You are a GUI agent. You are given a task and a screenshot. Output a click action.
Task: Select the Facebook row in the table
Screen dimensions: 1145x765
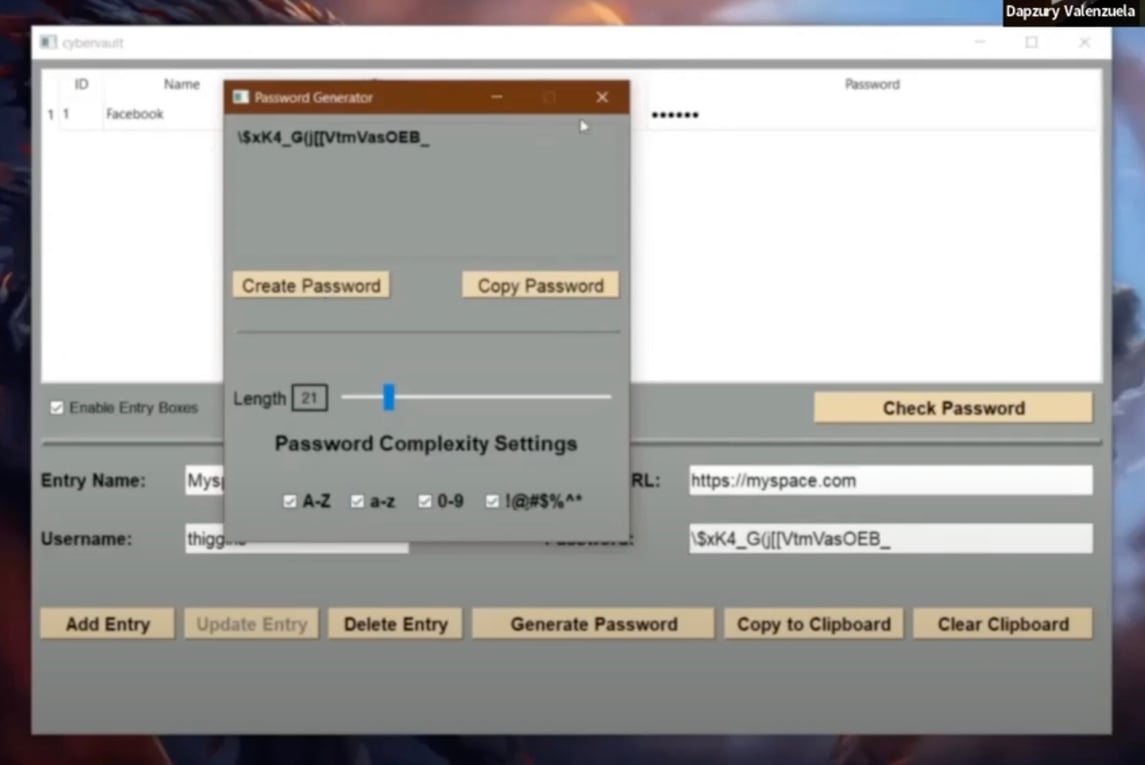[135, 115]
